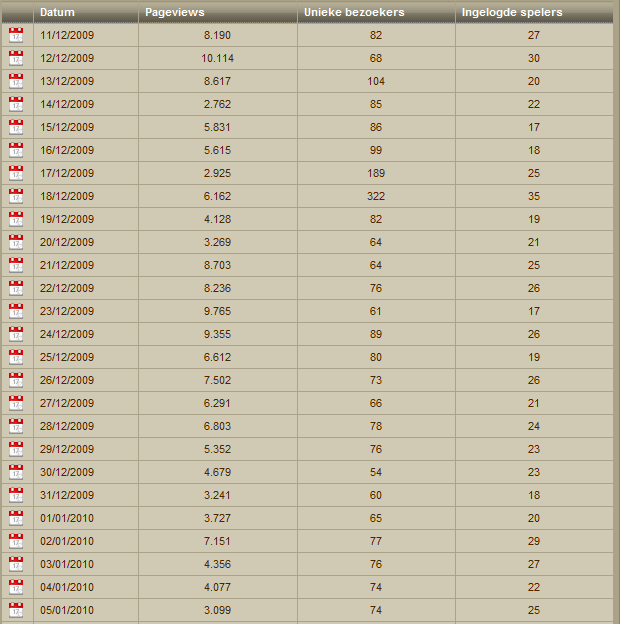
Task: Open the calendar icon beside 24/12/2009
Action: coord(16,334)
